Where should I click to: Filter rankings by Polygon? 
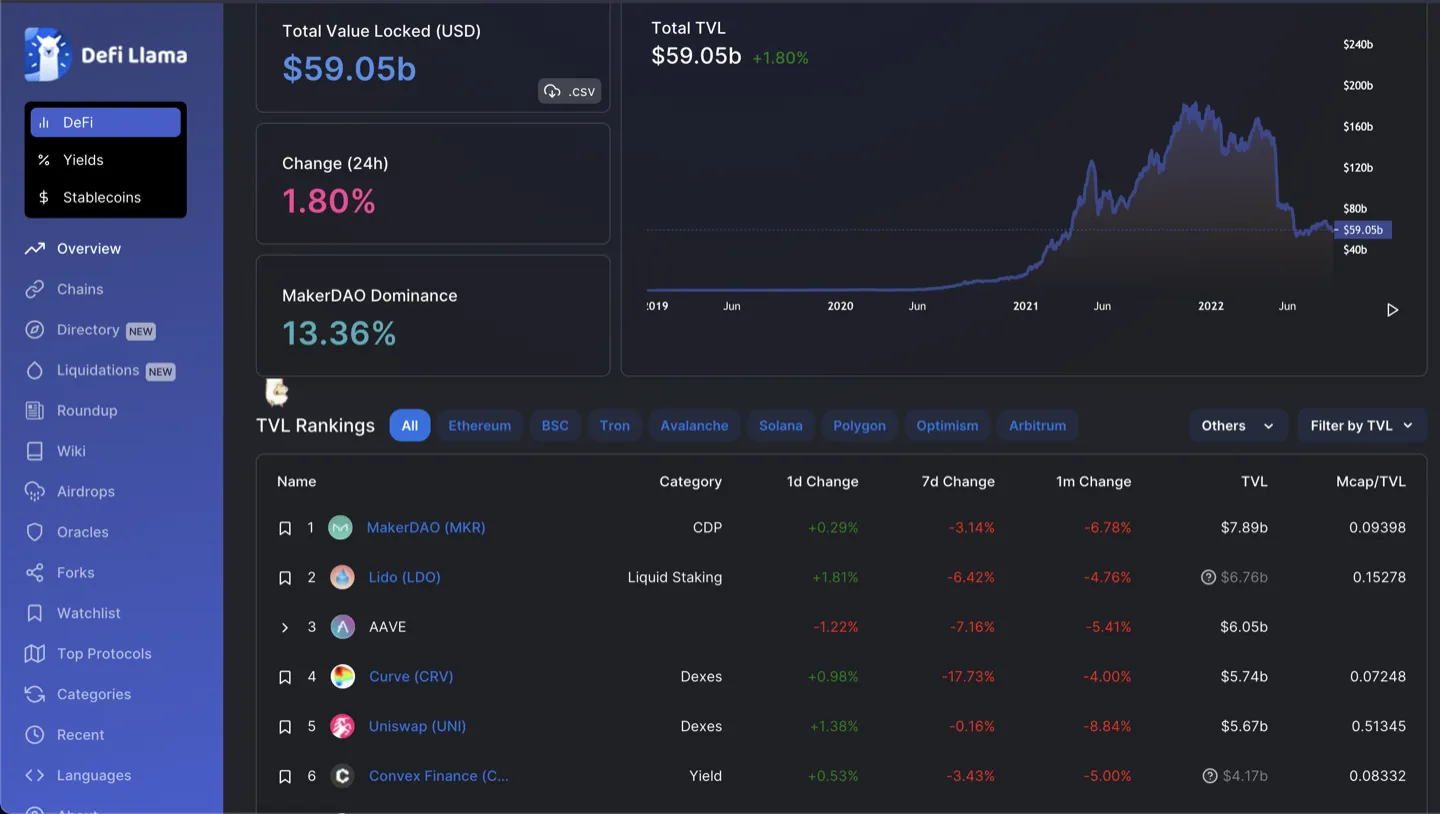pos(860,425)
